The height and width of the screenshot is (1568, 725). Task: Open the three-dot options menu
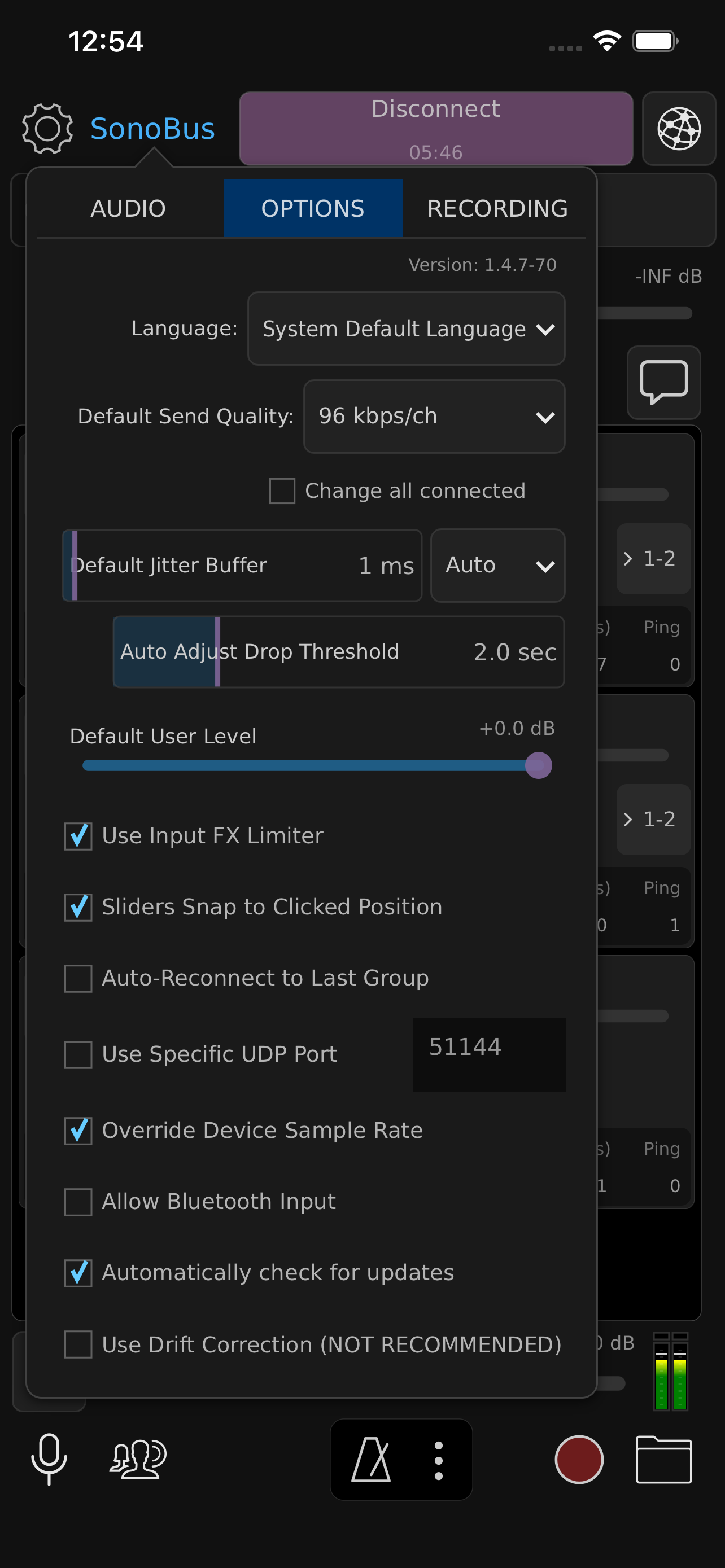[x=438, y=1460]
